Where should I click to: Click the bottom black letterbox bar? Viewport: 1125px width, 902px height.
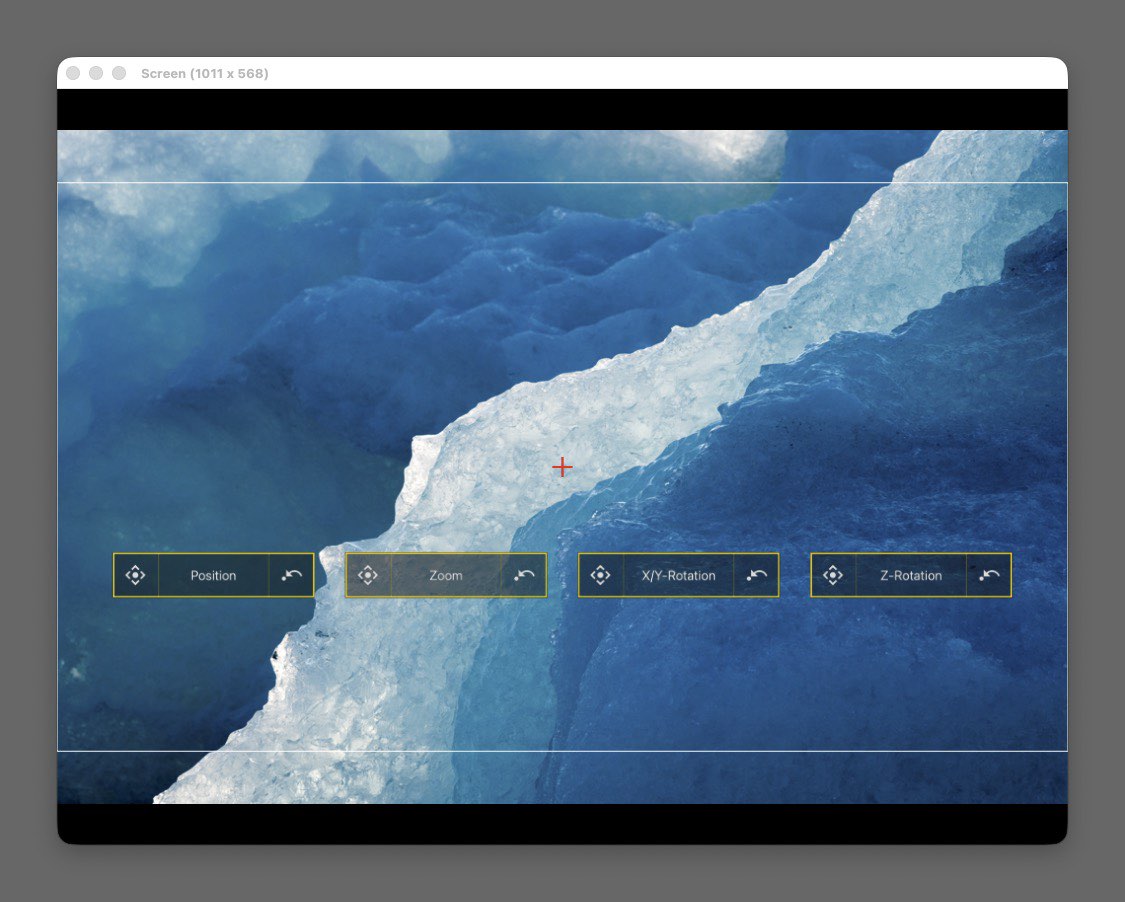coord(562,823)
